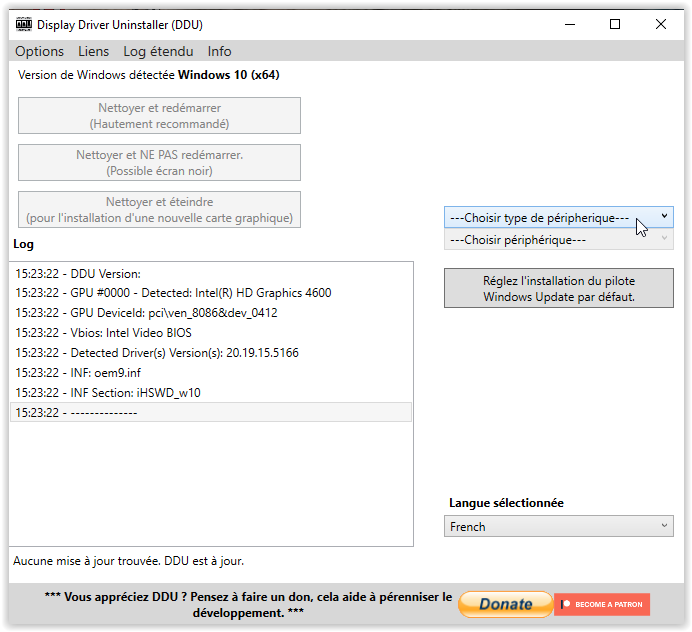Select log line INF: oem9.inf
Image resolution: width=692 pixels, height=632 pixels.
coord(211,372)
